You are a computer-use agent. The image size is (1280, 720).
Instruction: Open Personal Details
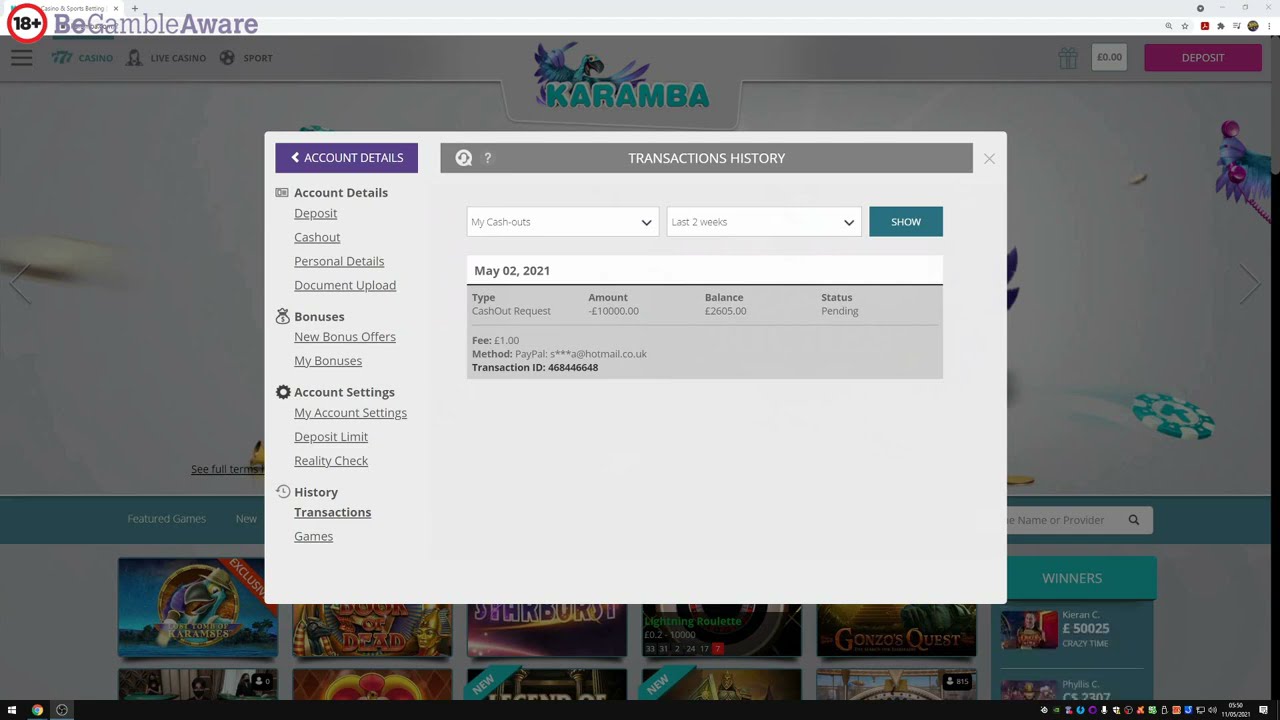pyautogui.click(x=339, y=261)
